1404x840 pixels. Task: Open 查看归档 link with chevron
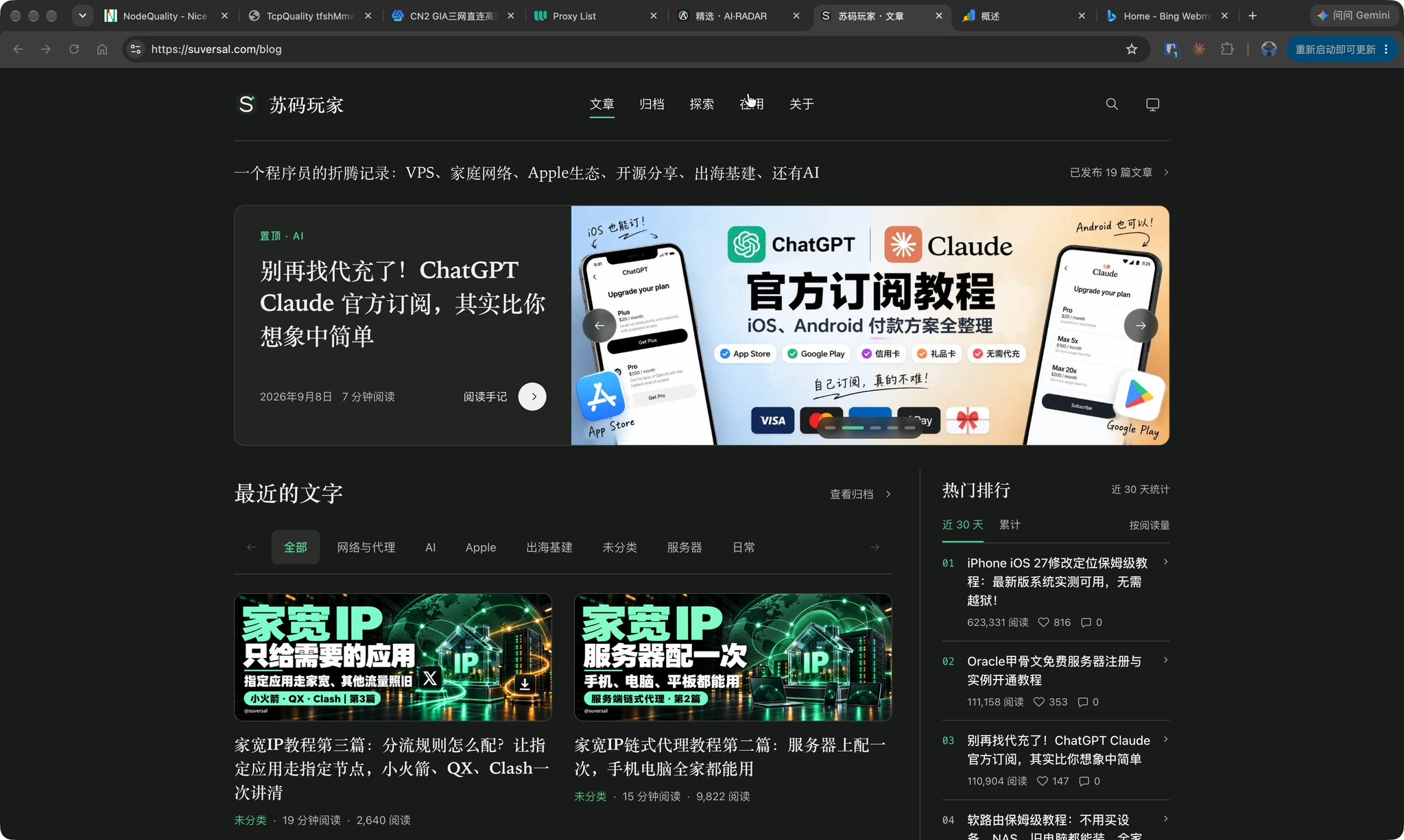(x=861, y=494)
